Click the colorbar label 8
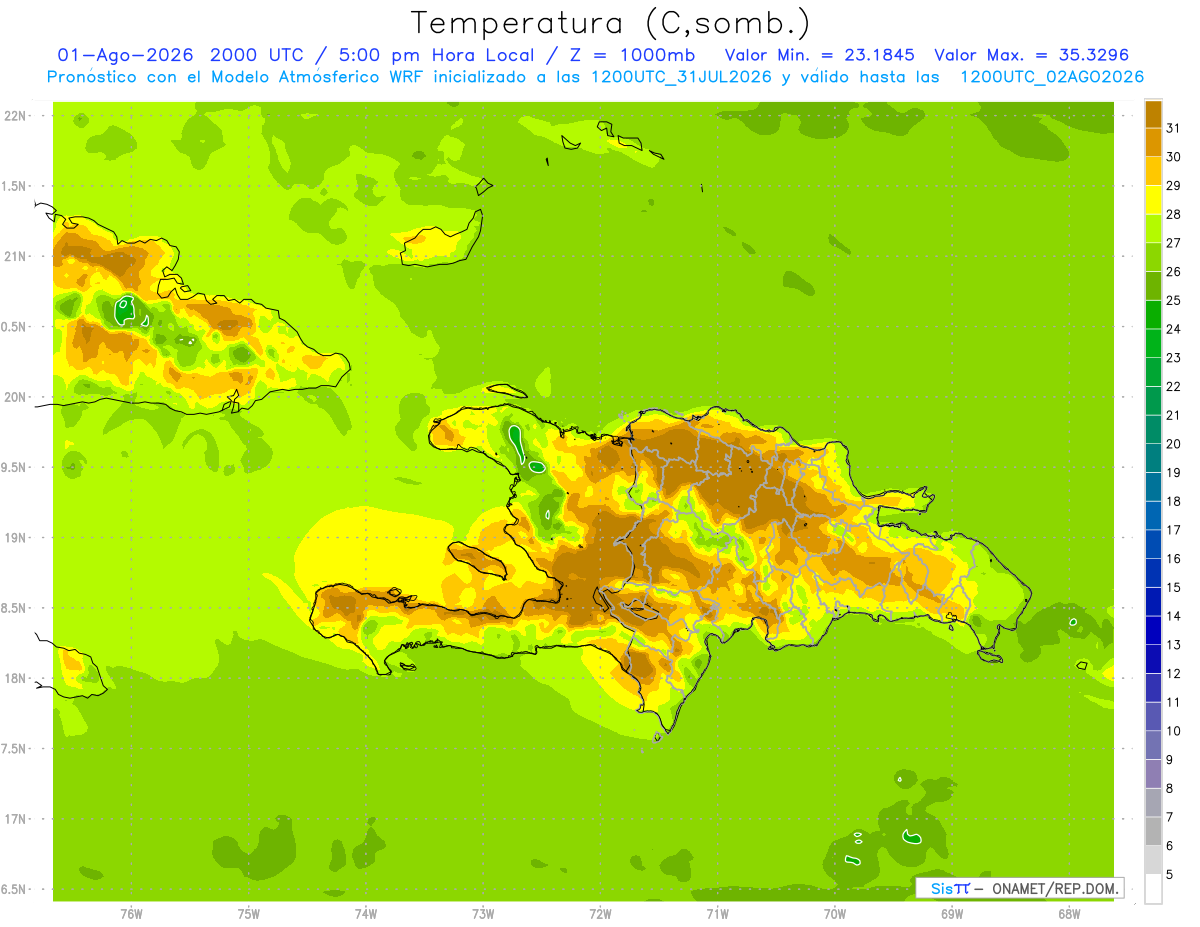This screenshot has height=927, width=1200. point(1169,788)
